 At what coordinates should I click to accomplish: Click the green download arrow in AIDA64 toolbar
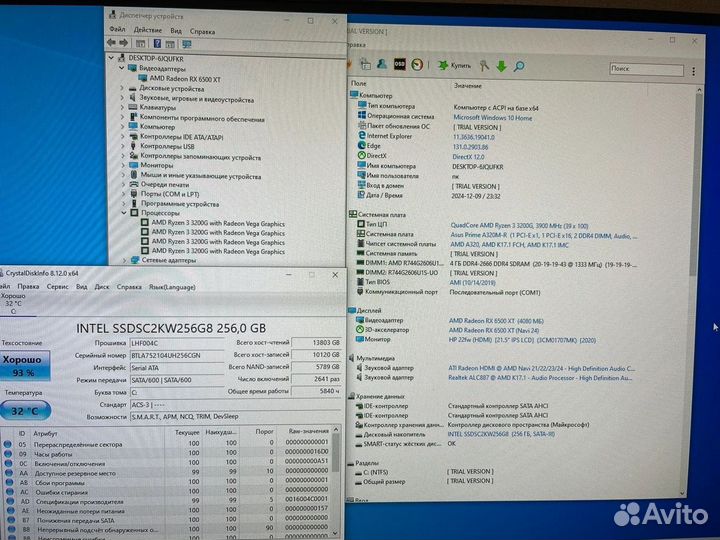coord(499,65)
